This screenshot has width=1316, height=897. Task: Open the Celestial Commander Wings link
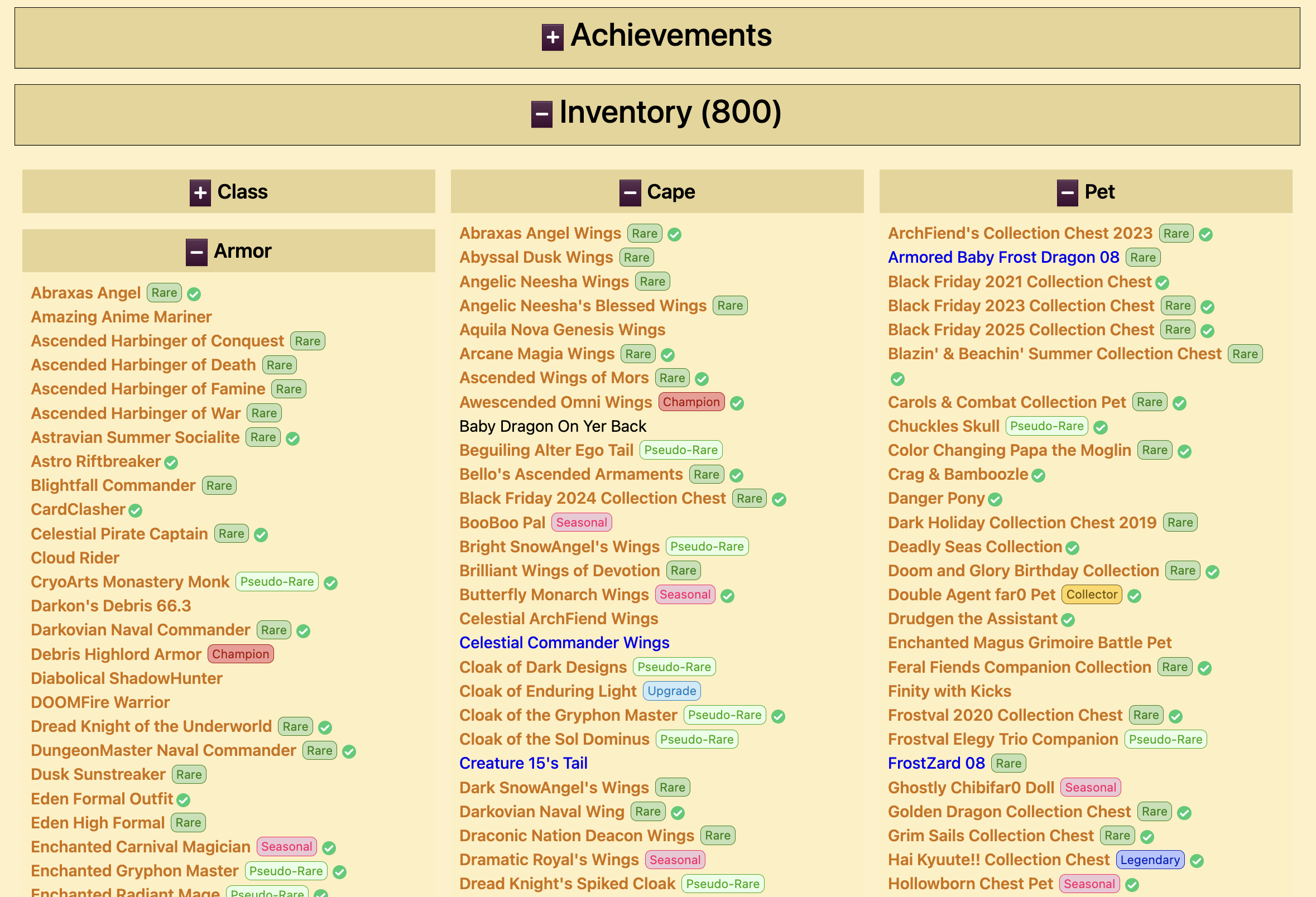point(564,643)
